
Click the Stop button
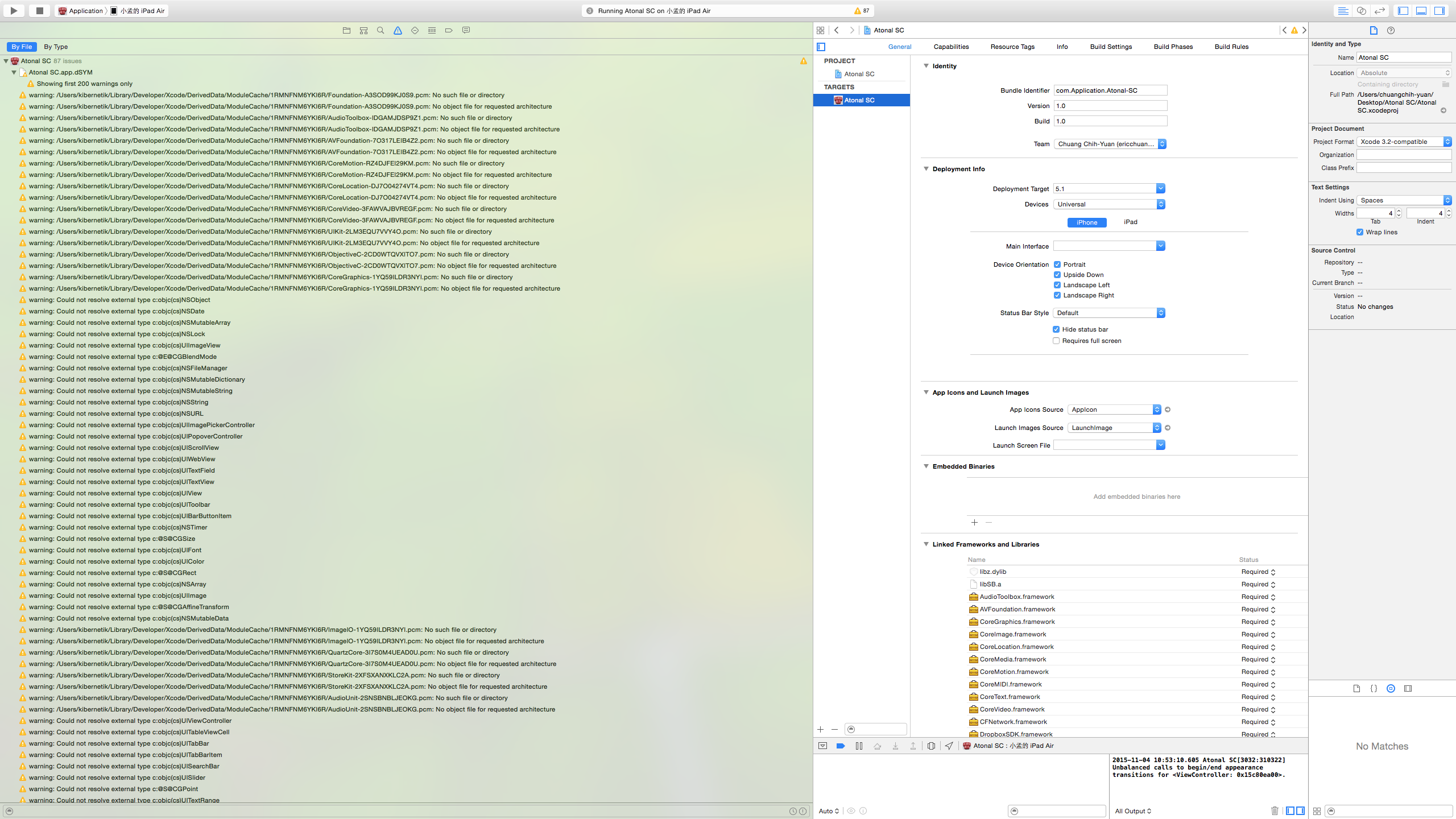click(x=39, y=11)
